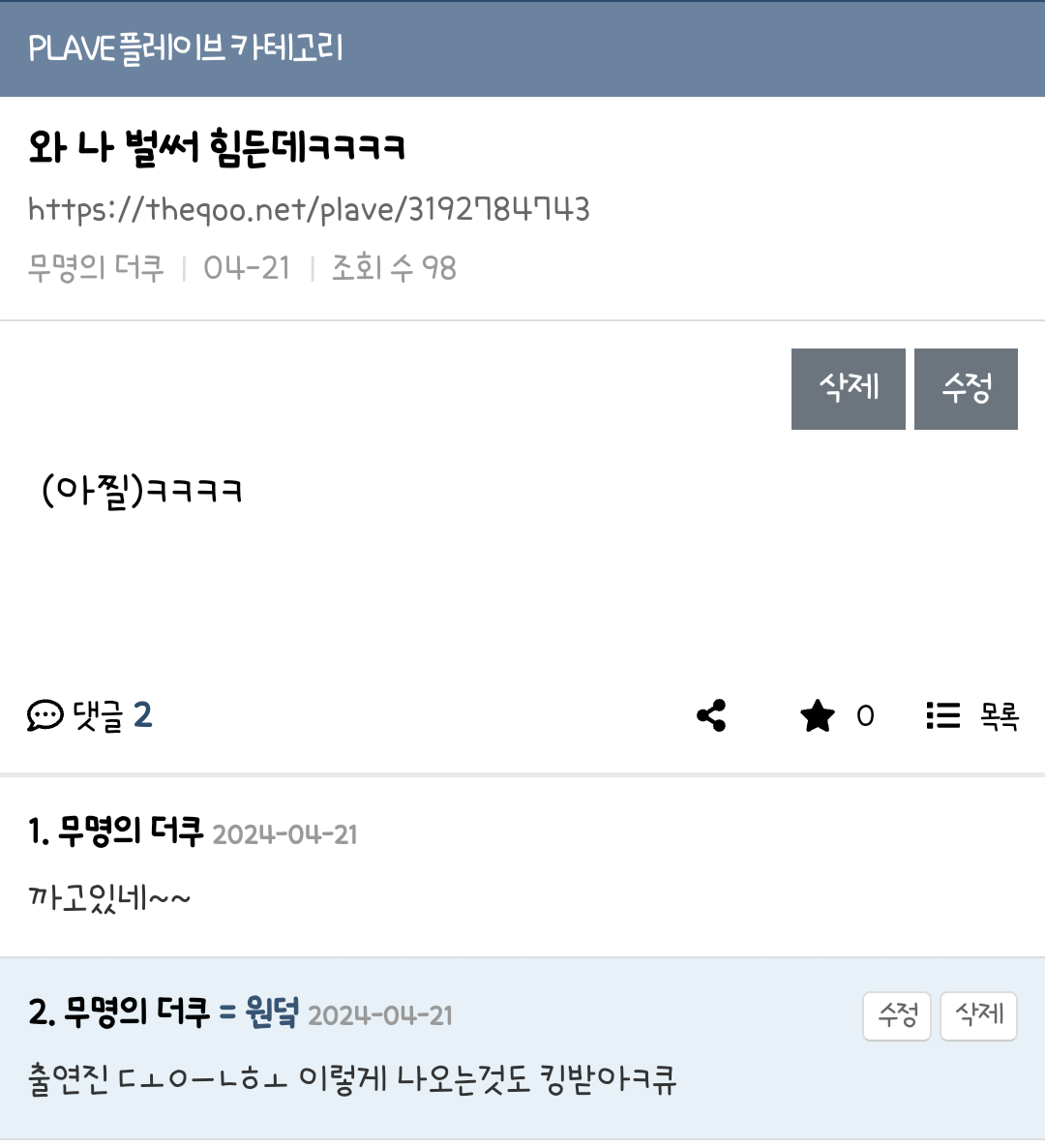Image resolution: width=1045 pixels, height=1148 pixels.
Task: Click the 조회 수 98 view count
Action: pyautogui.click(x=395, y=268)
